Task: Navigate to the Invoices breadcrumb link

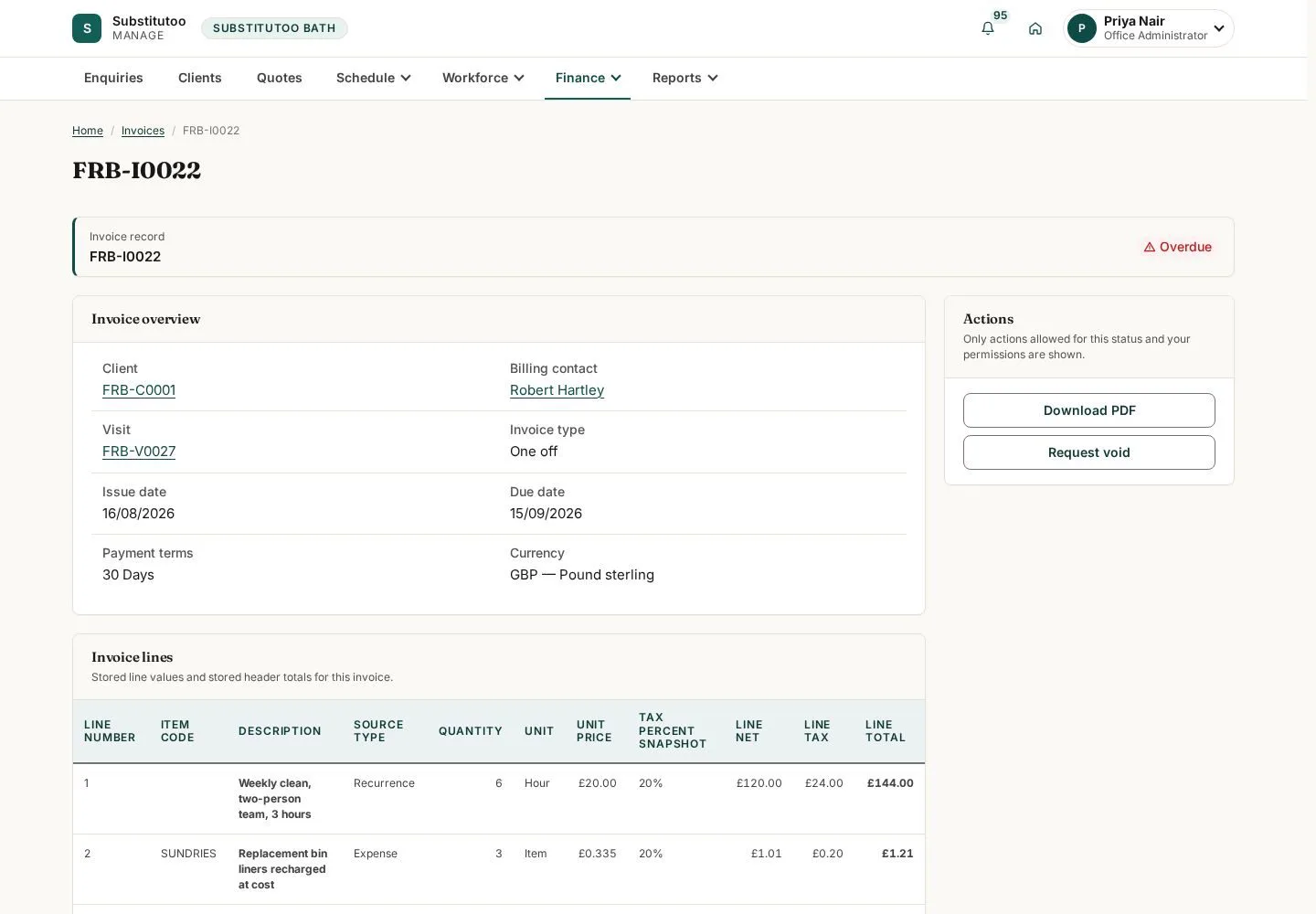Action: (143, 131)
